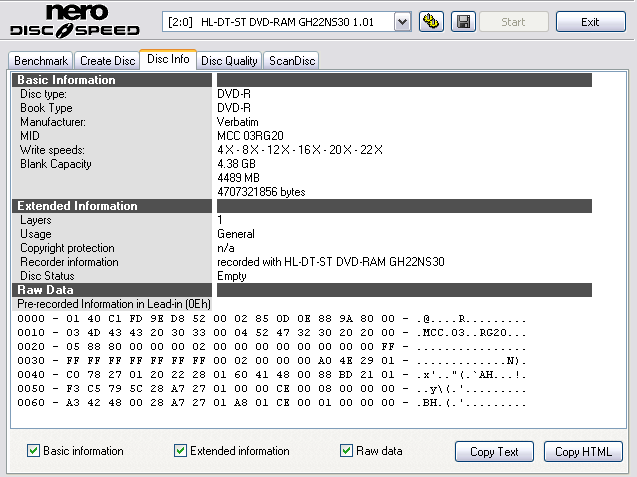Click the Copy HTML button
The width and height of the screenshot is (637, 477).
(589, 452)
